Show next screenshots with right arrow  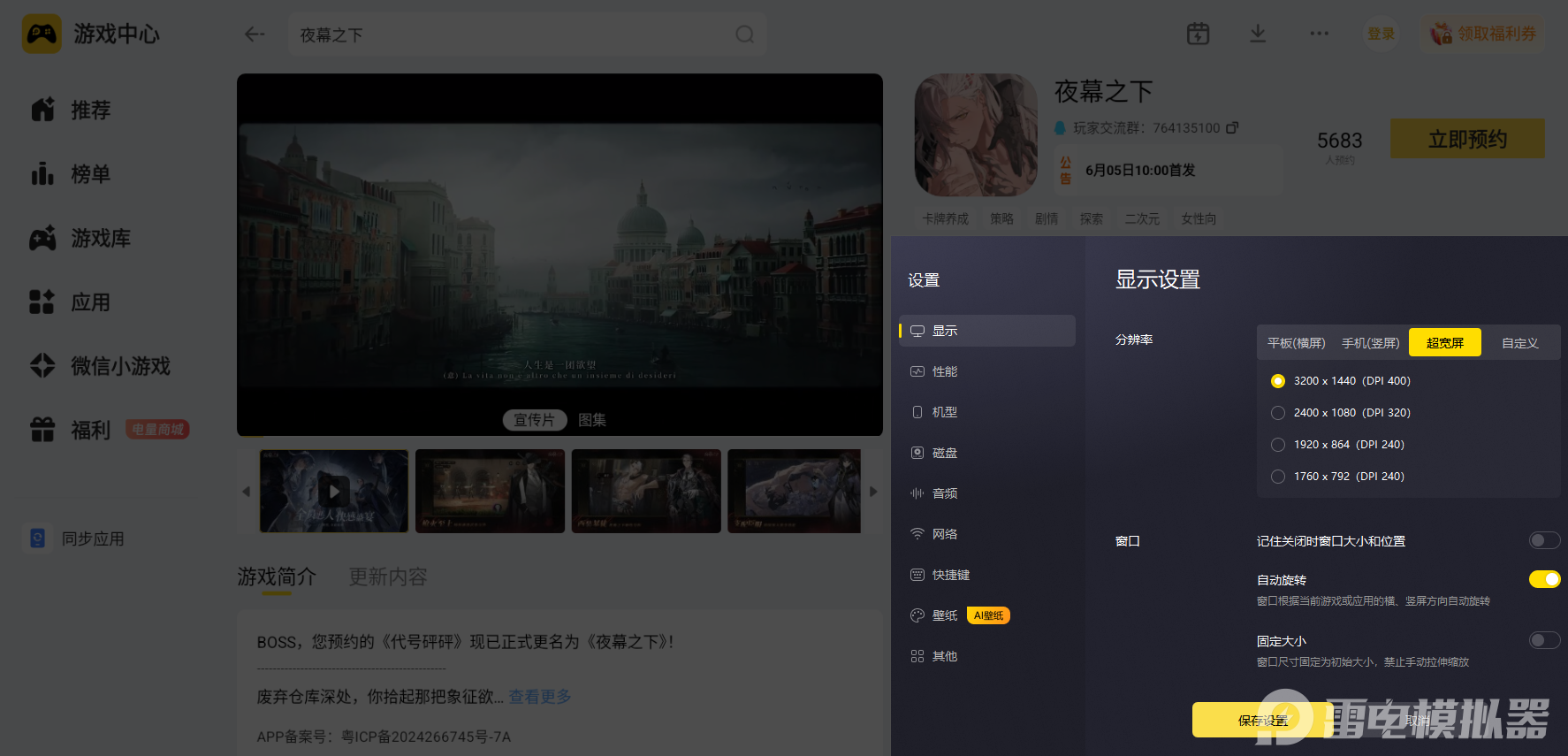pos(873,492)
